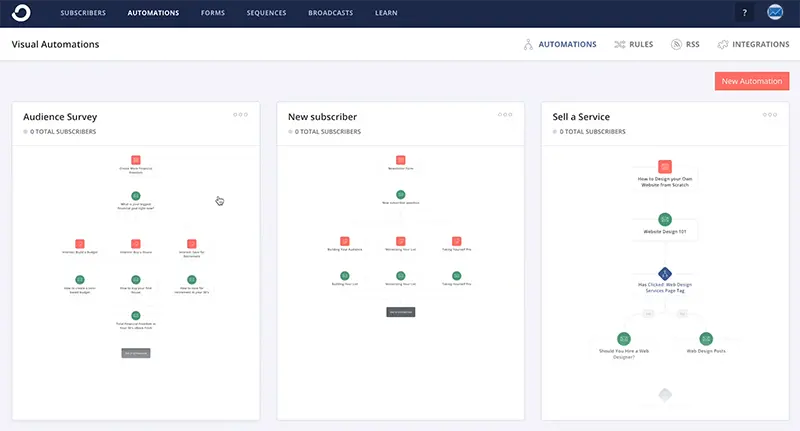
Task: Open New subscriber options ellipsis menu
Action: coord(505,115)
